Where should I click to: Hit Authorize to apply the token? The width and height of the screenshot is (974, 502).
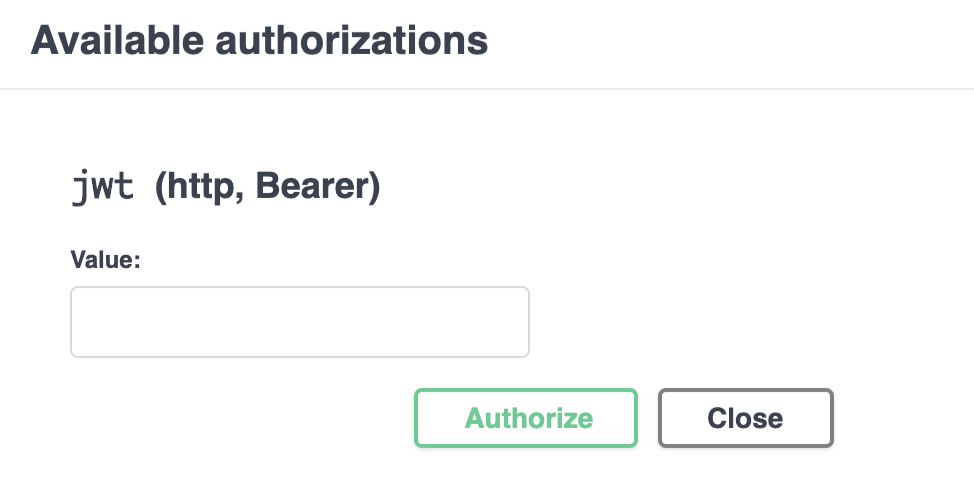click(526, 417)
